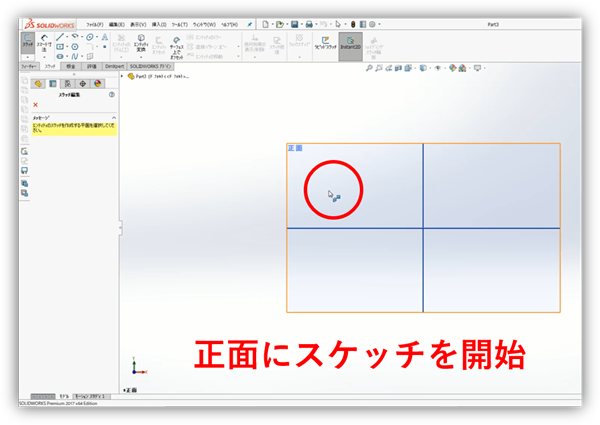This screenshot has height=425, width=600.
Task: Click the Rapid Sketch tool
Action: point(325,42)
